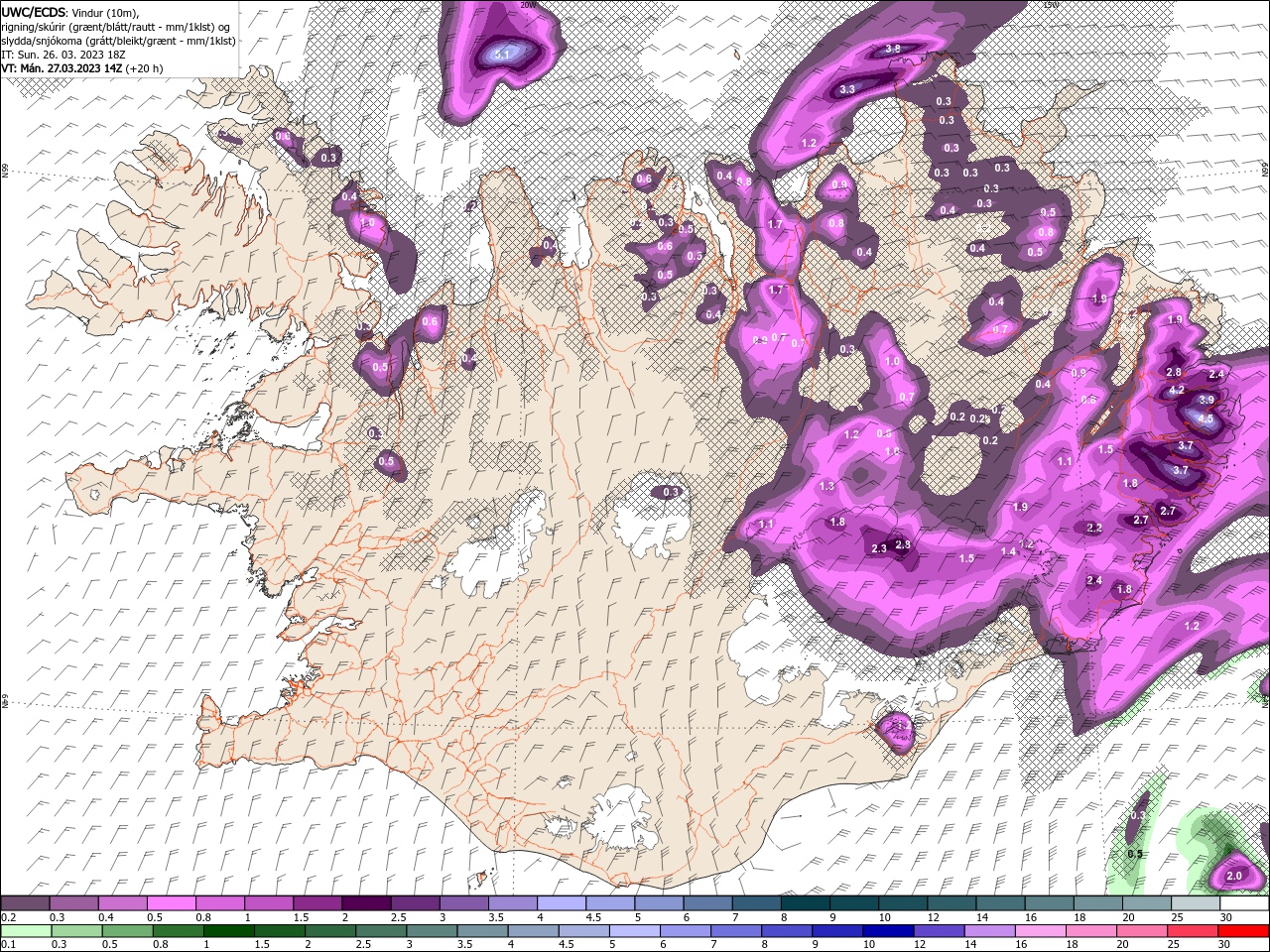The image size is (1270, 952).
Task: Click the 20W longitude label along the map's upper border
Action: click(x=528, y=5)
